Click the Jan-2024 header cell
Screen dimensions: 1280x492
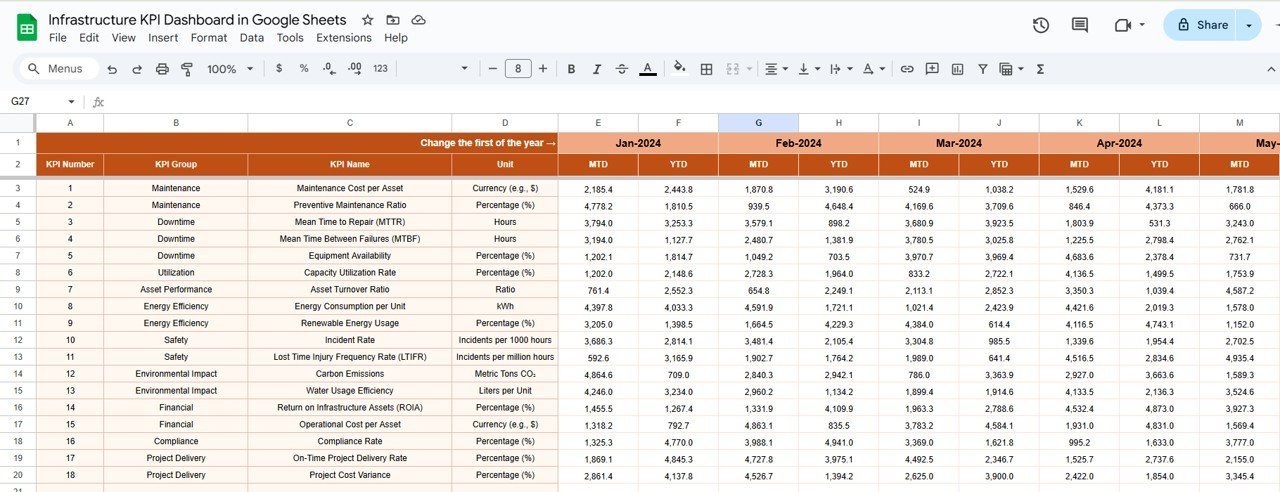(x=638, y=143)
